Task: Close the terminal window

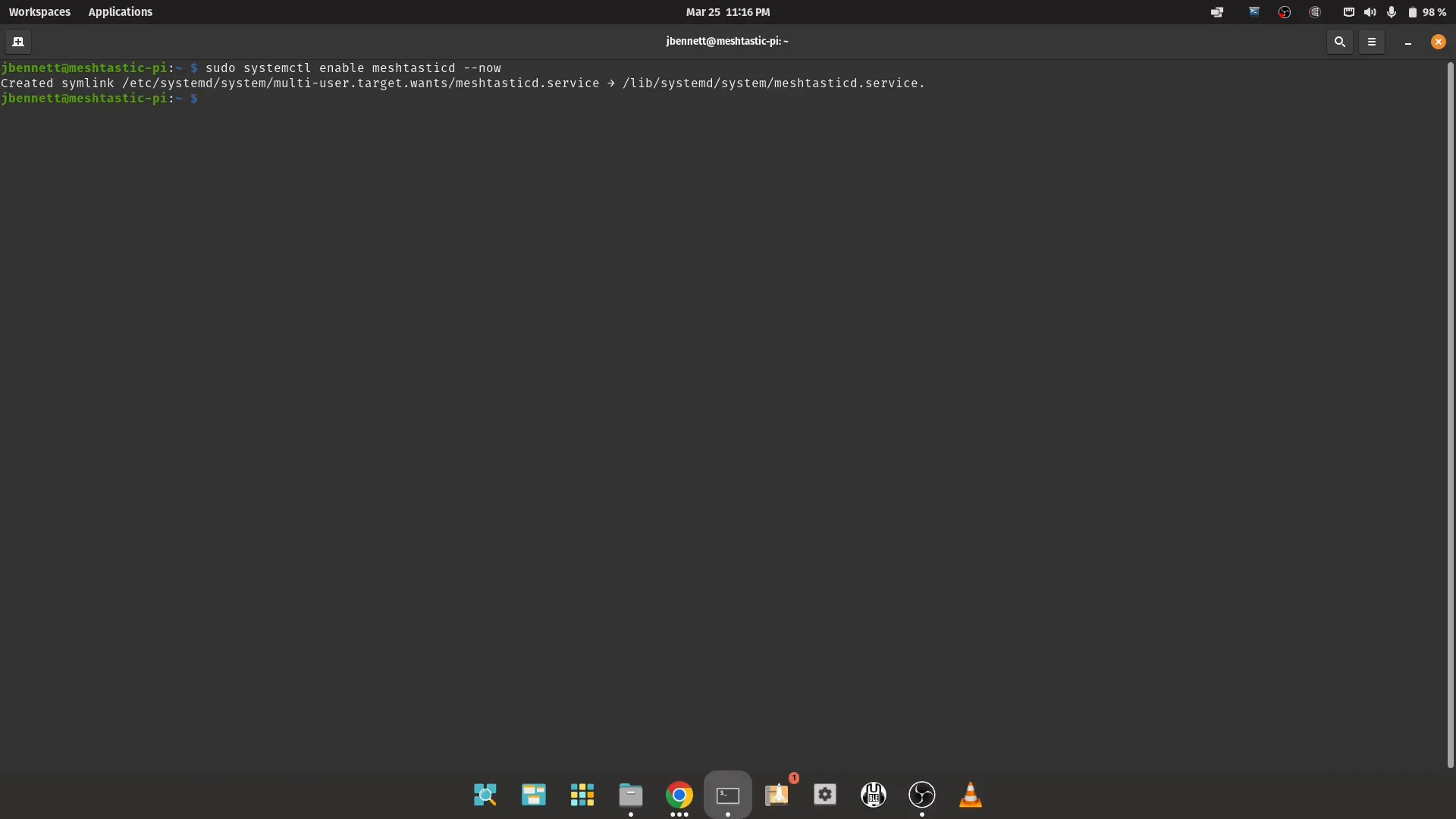Action: [x=1439, y=42]
